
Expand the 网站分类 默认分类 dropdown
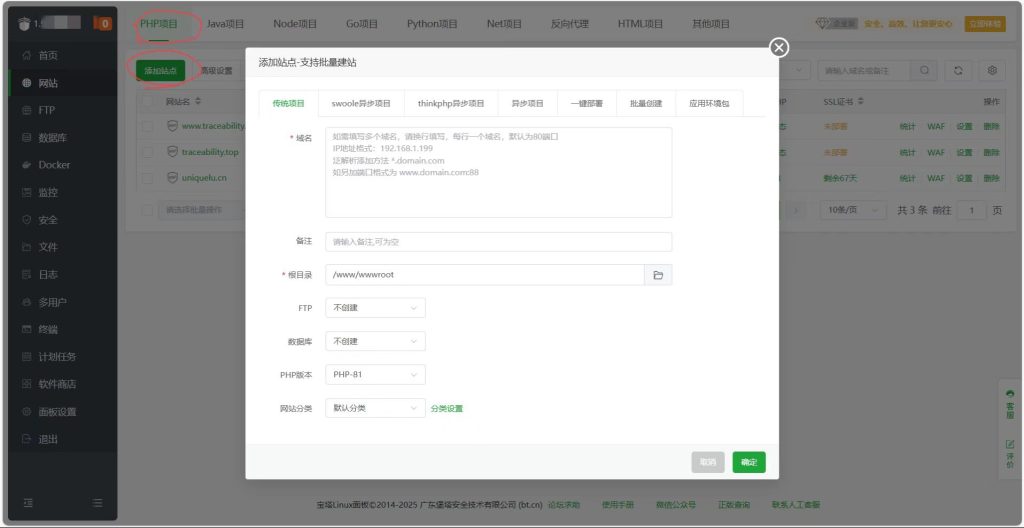375,408
